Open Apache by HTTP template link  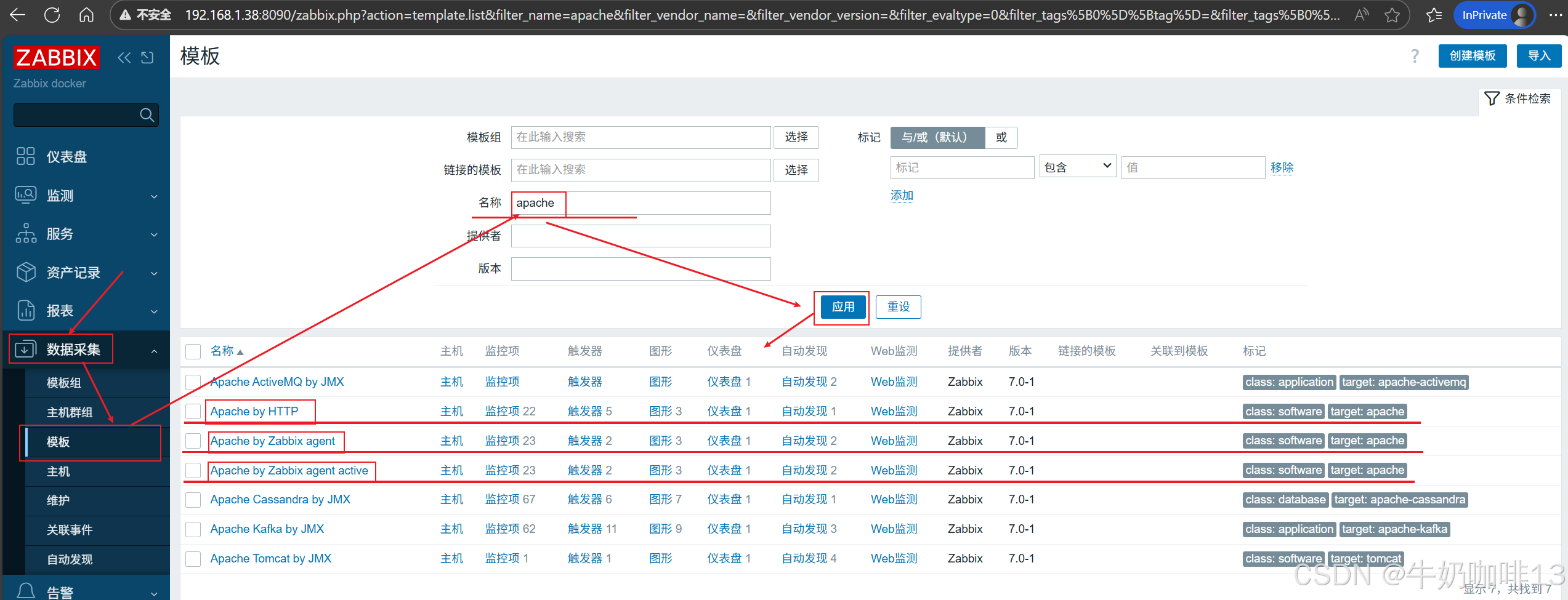pyautogui.click(x=254, y=411)
